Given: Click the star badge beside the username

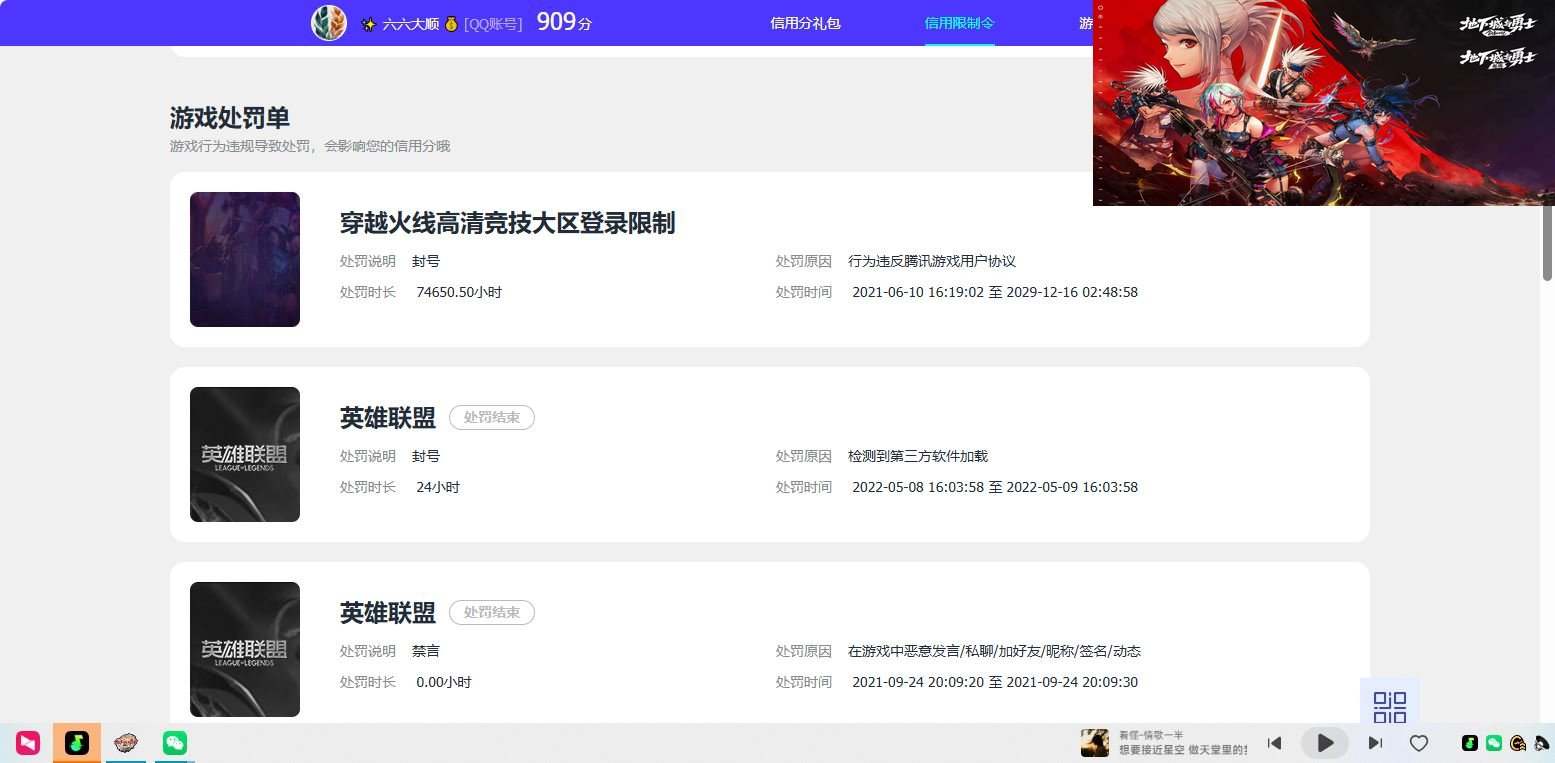Looking at the screenshot, I should tap(368, 23).
